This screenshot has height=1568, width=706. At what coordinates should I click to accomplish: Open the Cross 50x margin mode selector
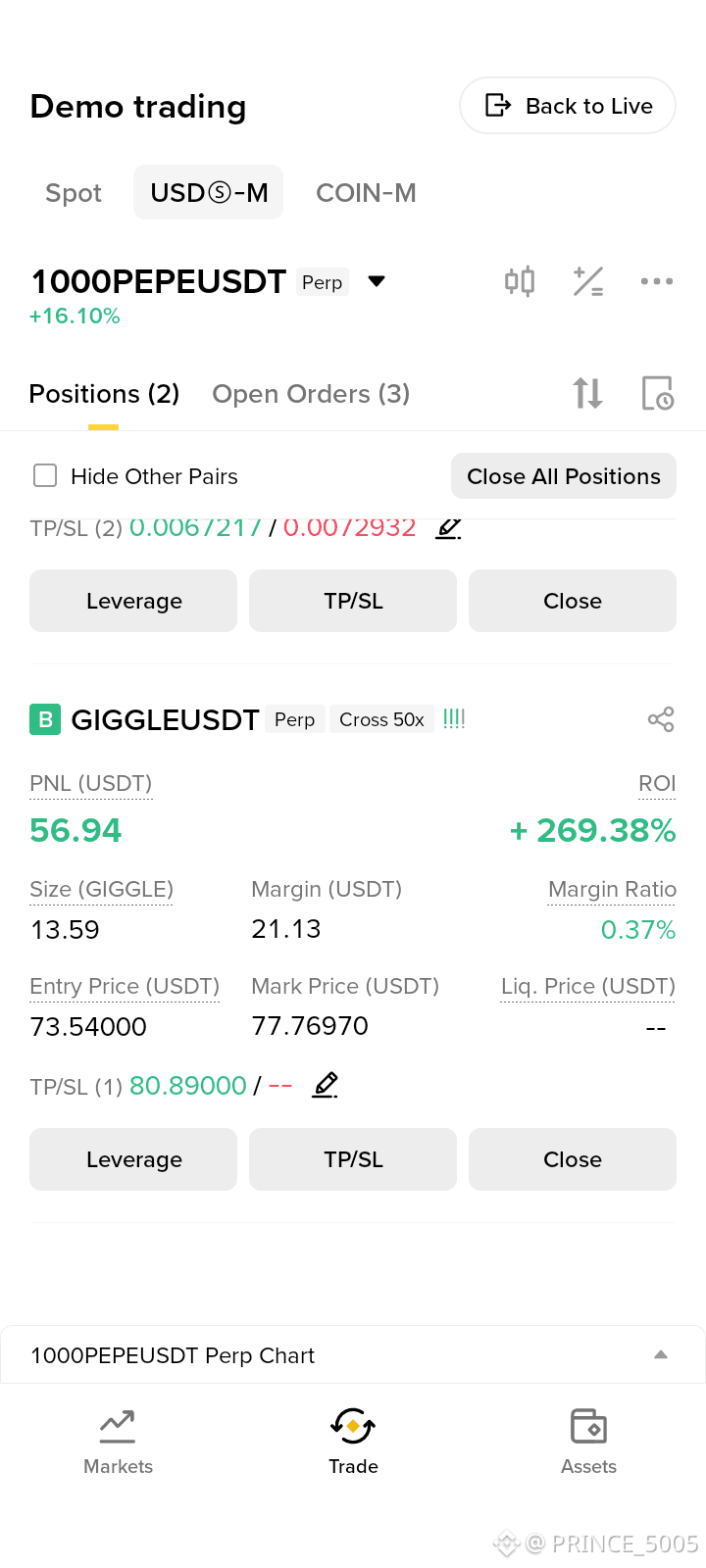pyautogui.click(x=381, y=719)
